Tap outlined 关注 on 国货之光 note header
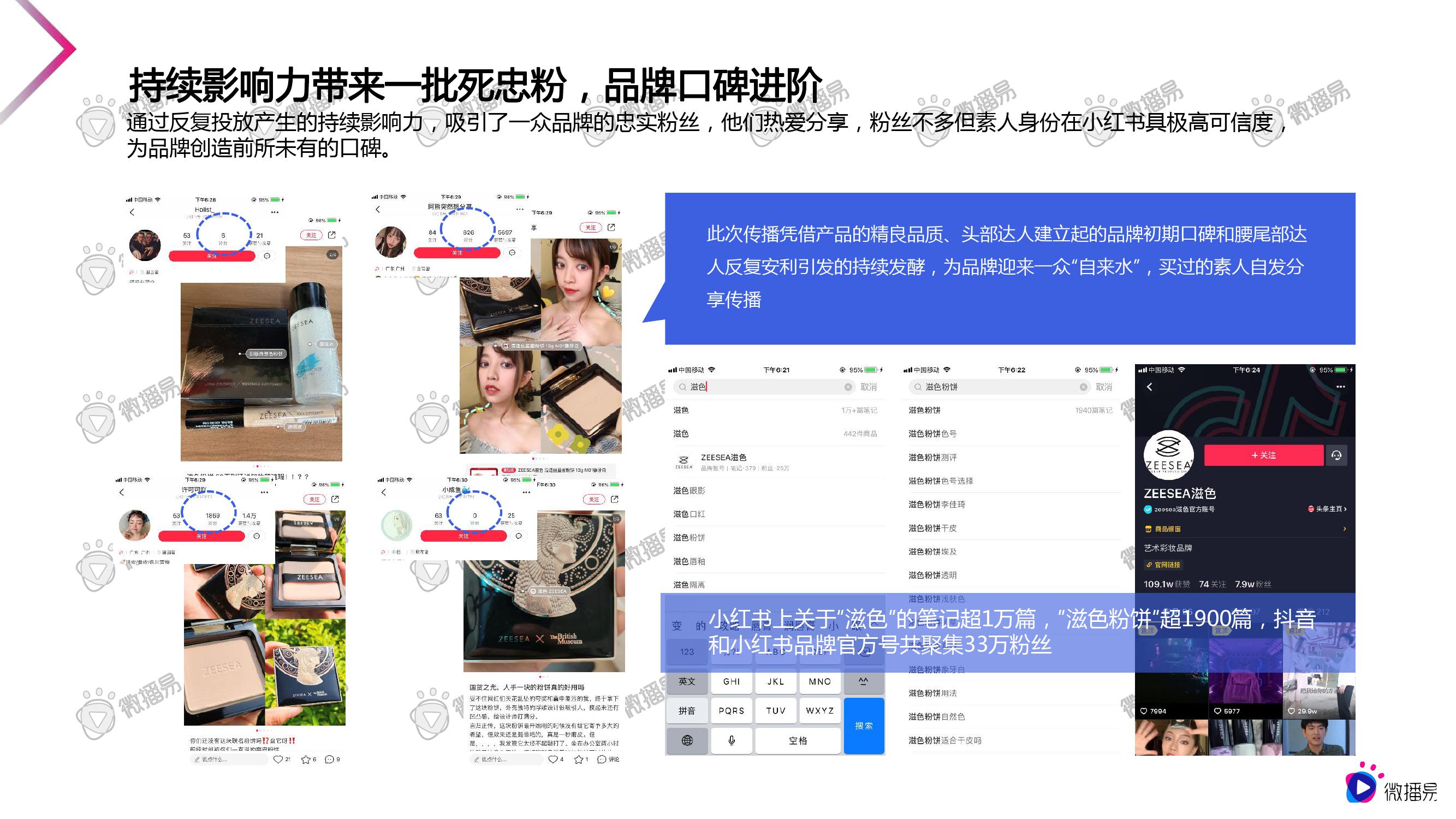The width and height of the screenshot is (1456, 819). [x=594, y=499]
